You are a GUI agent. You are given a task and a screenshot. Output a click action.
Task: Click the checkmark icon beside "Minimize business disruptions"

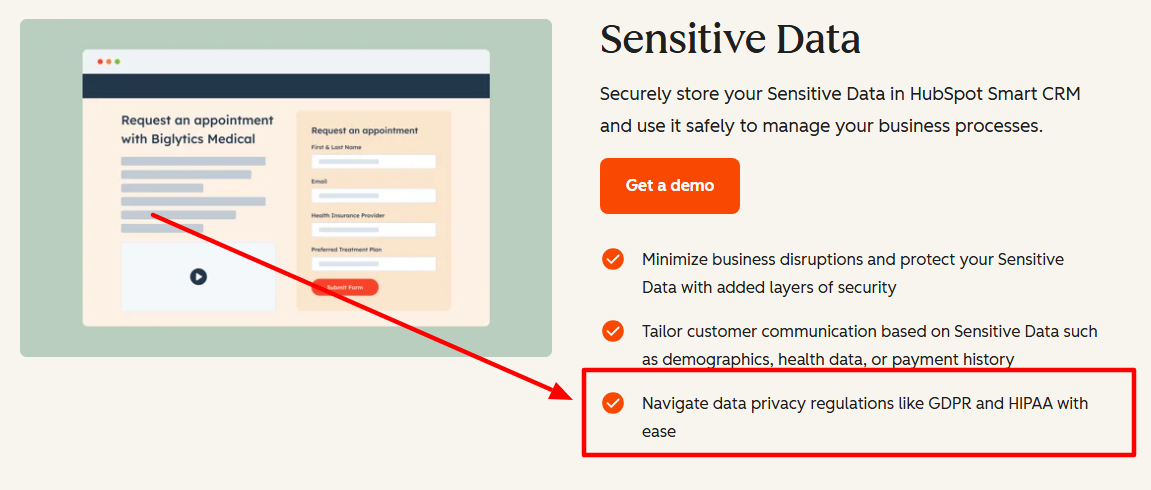click(x=613, y=259)
